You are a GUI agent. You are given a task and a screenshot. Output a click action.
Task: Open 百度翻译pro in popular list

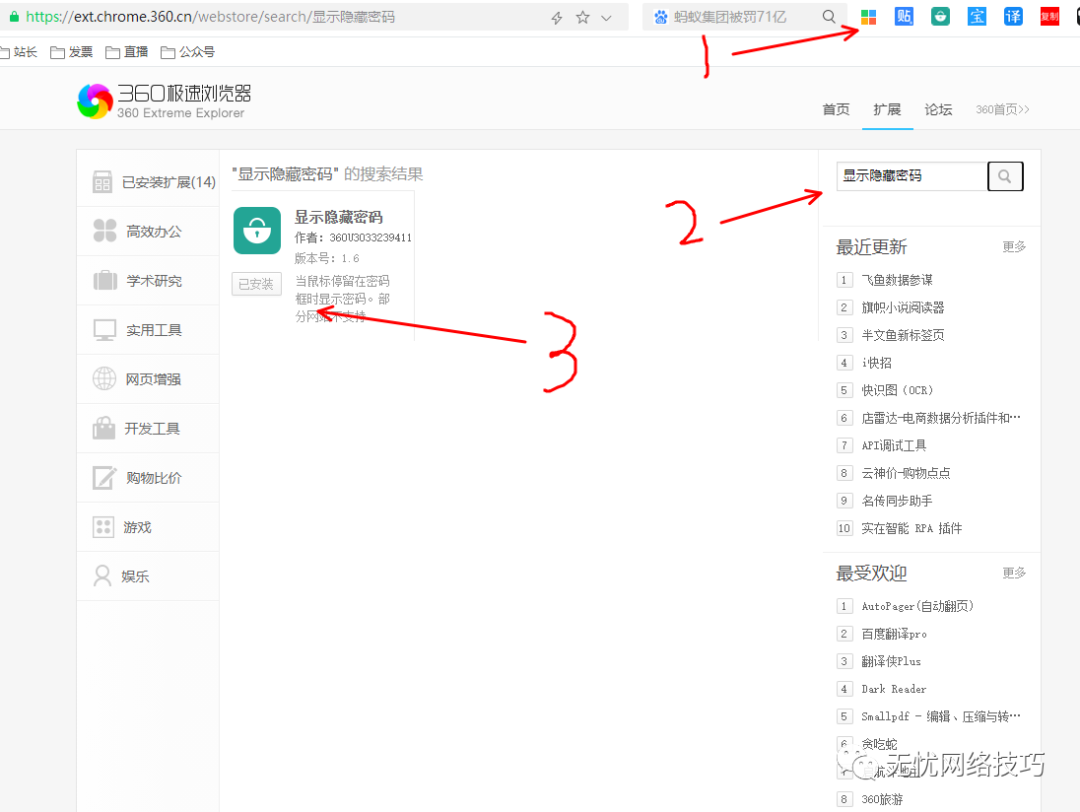894,634
